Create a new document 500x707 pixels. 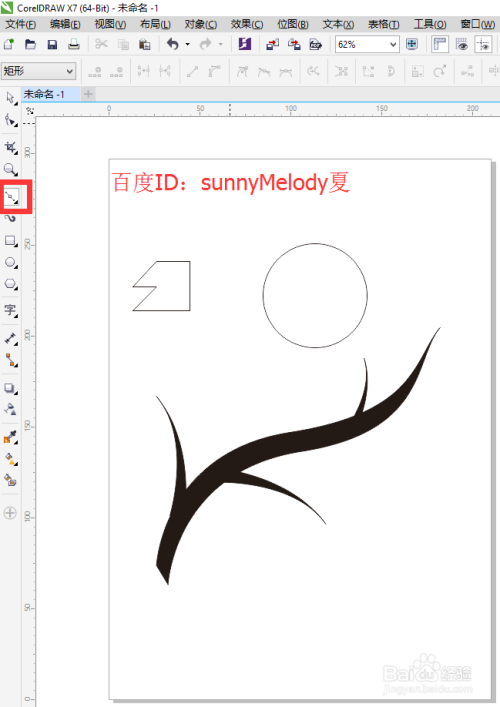pyautogui.click(x=9, y=44)
